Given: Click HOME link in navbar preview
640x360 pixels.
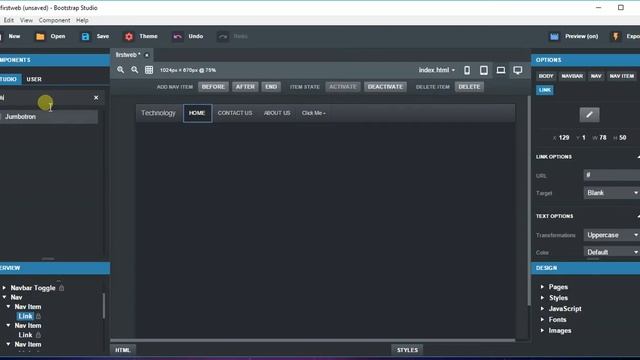Looking at the screenshot, I should coord(197,113).
